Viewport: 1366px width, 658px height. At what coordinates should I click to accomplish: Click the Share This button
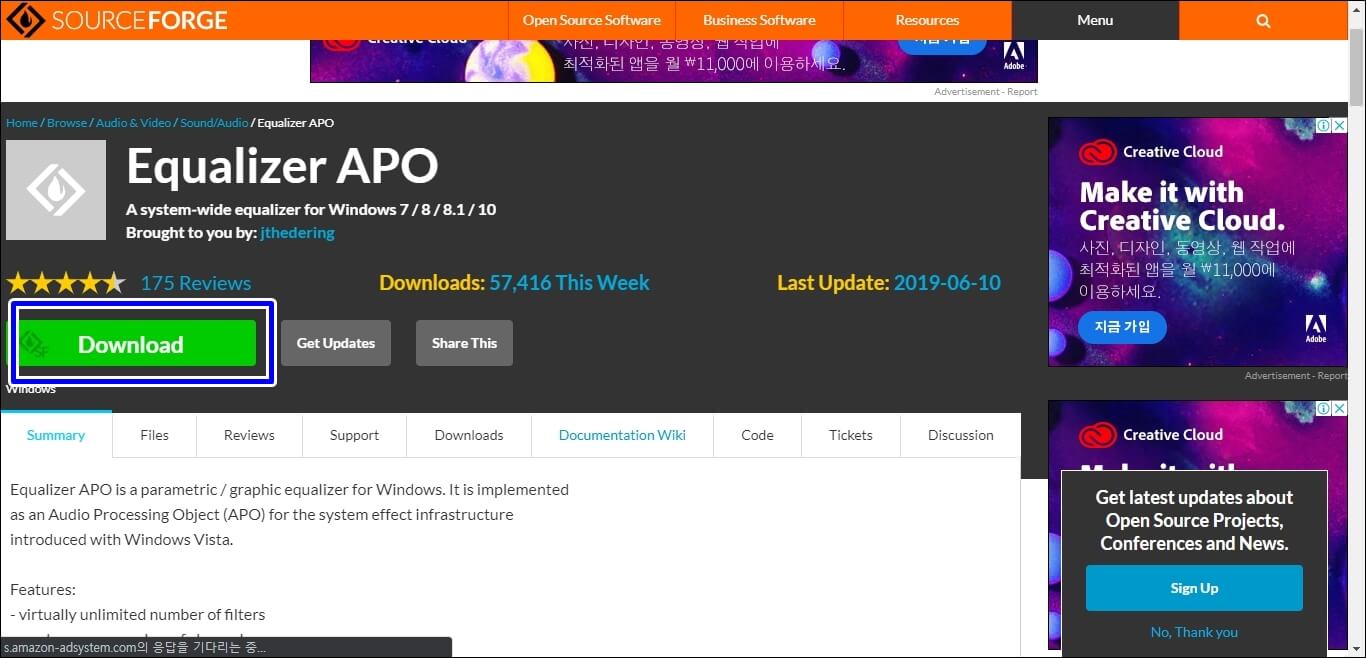pos(464,343)
